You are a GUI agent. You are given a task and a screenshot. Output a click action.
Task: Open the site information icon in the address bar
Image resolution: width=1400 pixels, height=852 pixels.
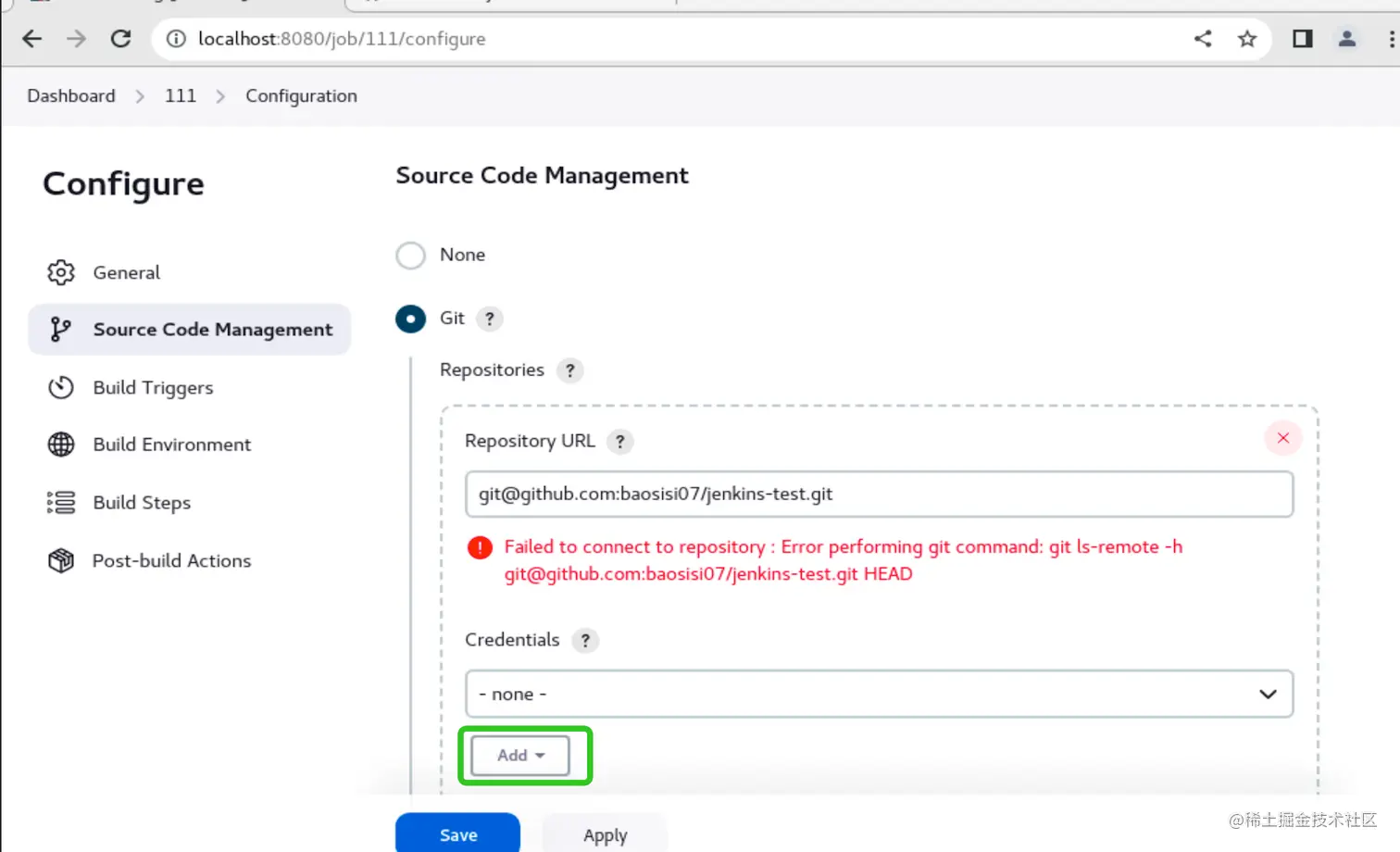pos(176,39)
